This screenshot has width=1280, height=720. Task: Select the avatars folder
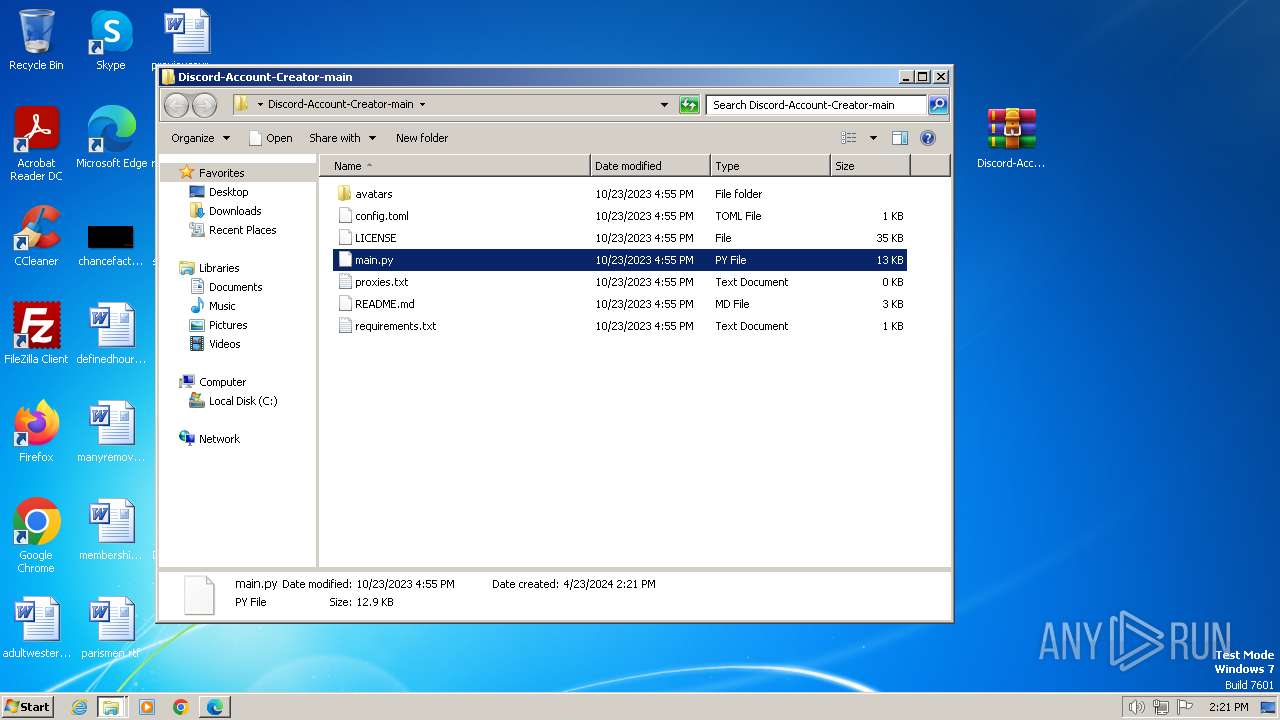point(620,194)
